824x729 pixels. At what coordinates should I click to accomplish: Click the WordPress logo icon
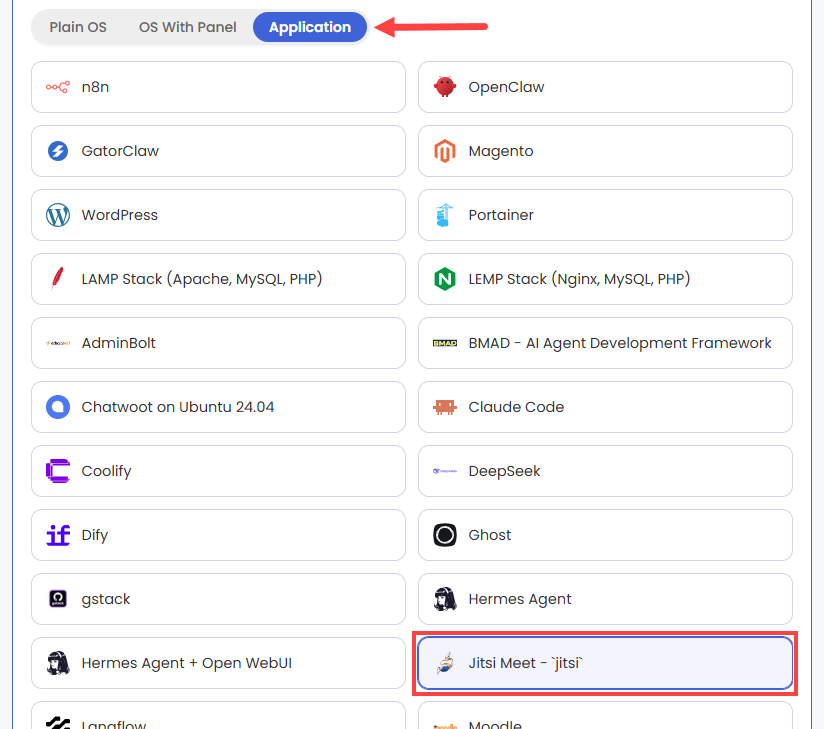click(x=58, y=215)
